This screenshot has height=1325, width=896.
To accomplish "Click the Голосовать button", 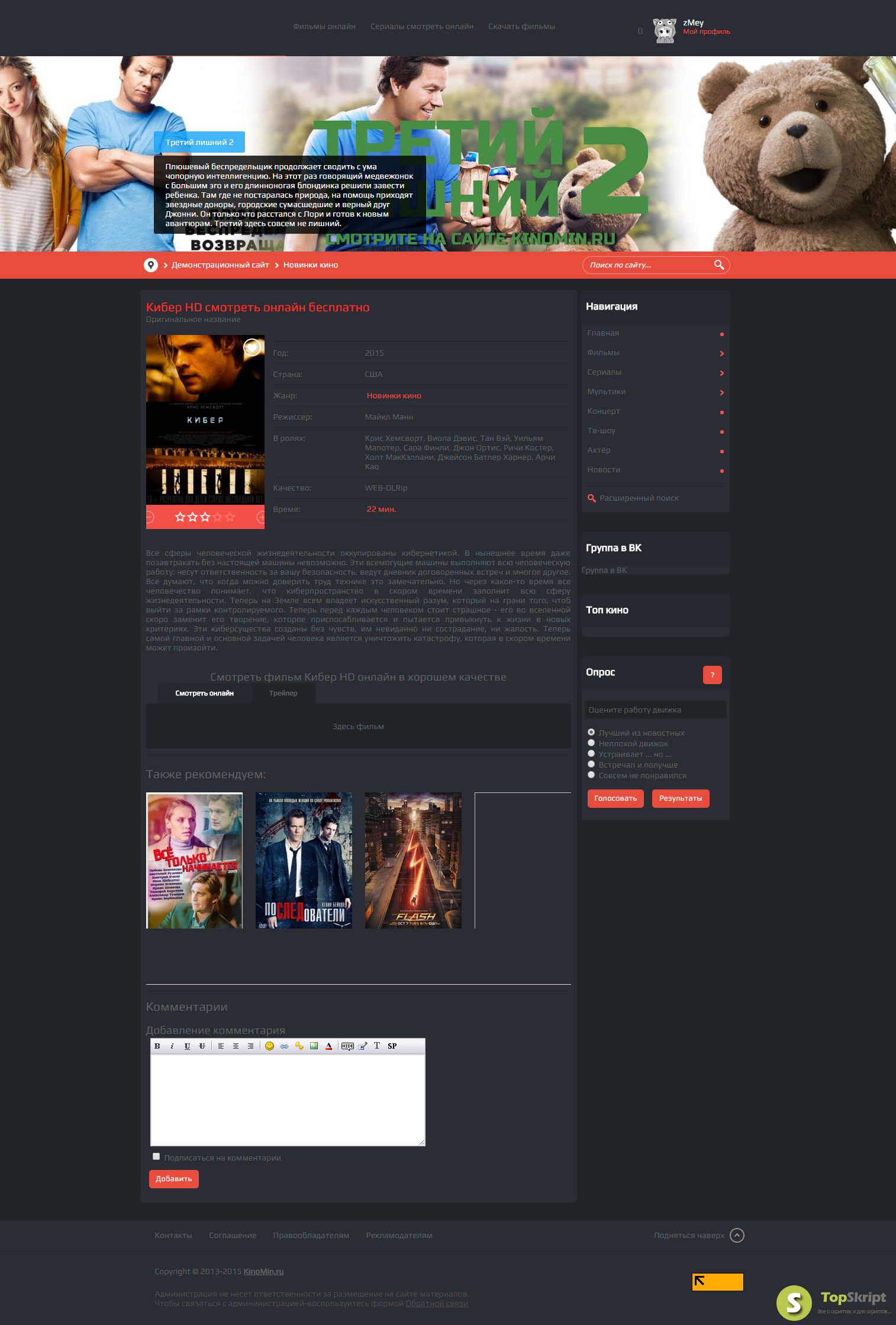I will coord(615,798).
